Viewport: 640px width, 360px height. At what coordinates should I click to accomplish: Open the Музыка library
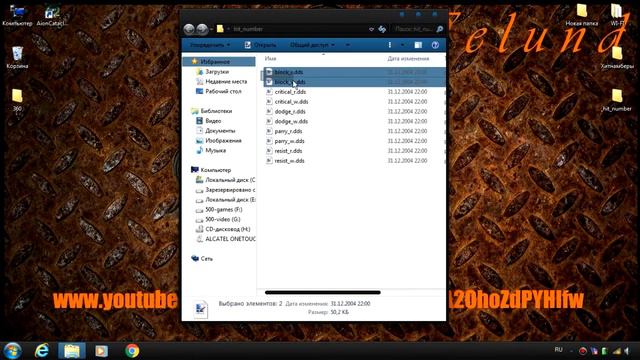point(215,150)
